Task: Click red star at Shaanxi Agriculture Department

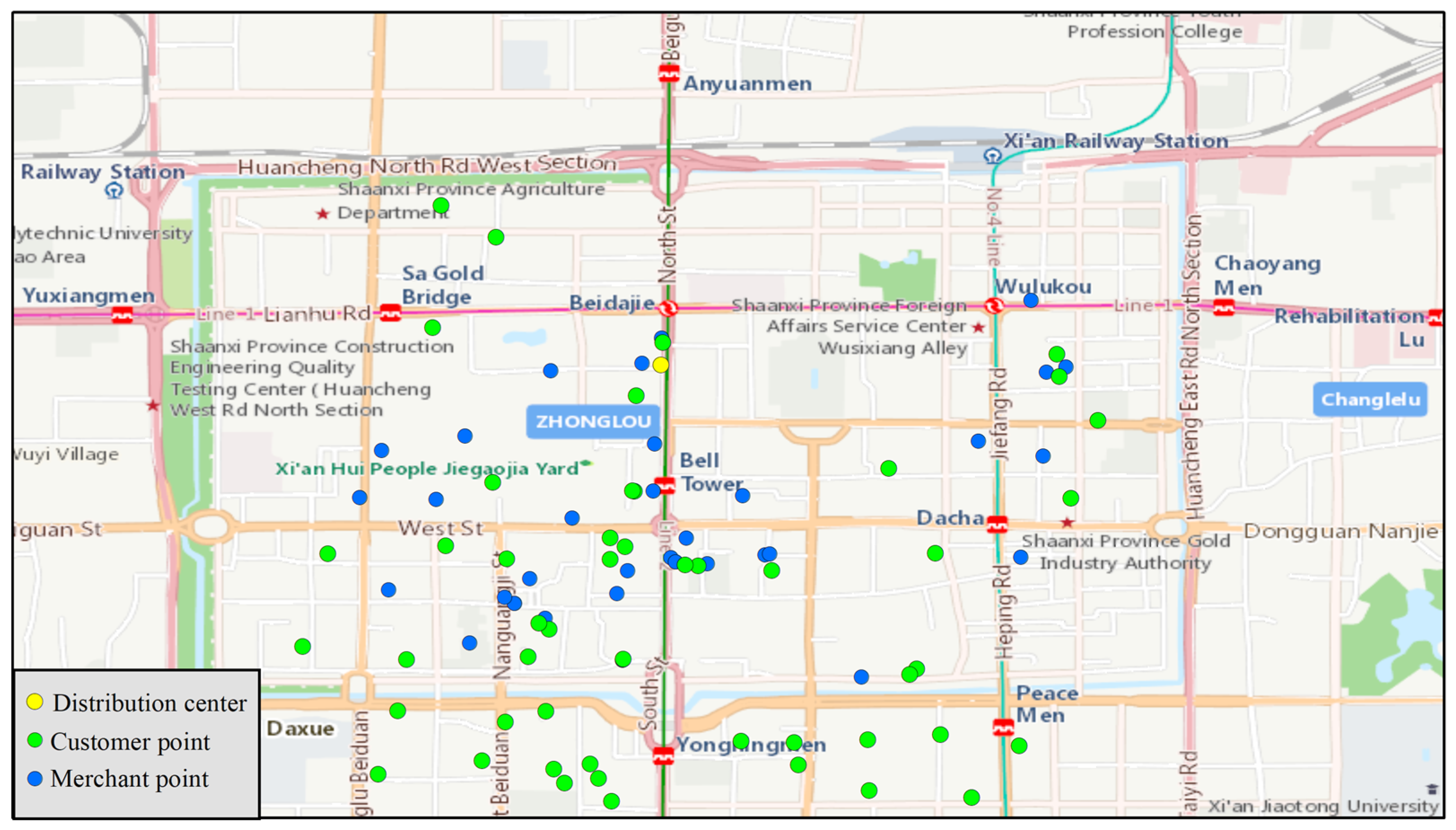Action: pyautogui.click(x=323, y=214)
